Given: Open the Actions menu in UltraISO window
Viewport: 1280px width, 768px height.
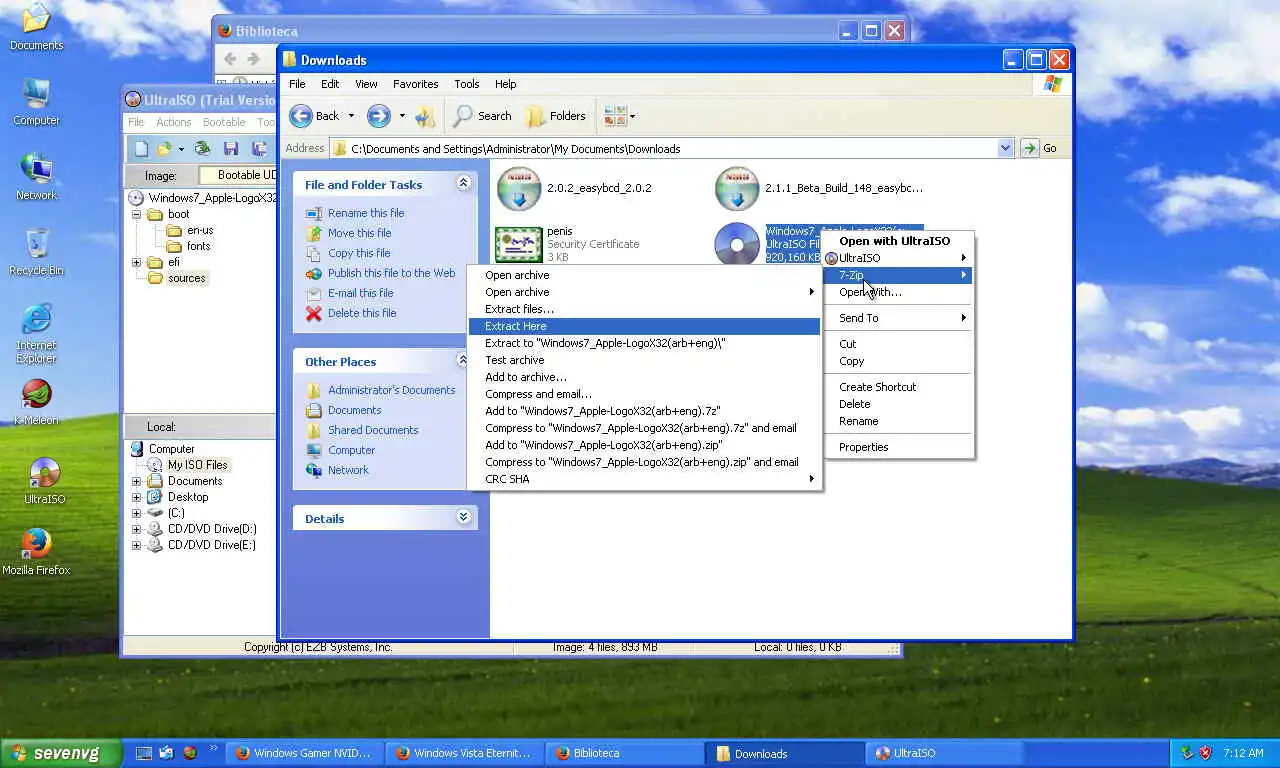Looking at the screenshot, I should click(x=173, y=122).
